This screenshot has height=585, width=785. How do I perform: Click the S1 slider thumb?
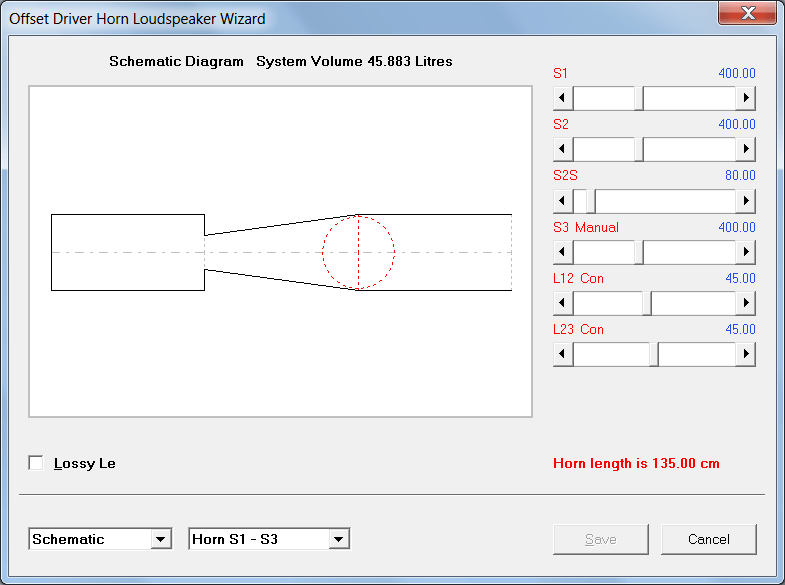(639, 98)
